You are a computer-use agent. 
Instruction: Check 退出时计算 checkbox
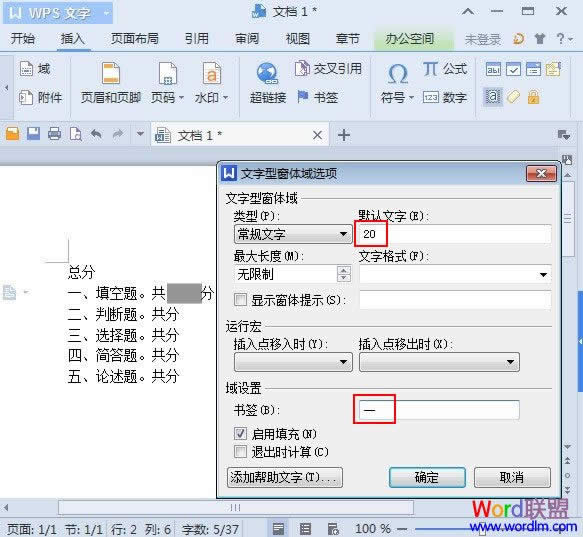[240, 452]
